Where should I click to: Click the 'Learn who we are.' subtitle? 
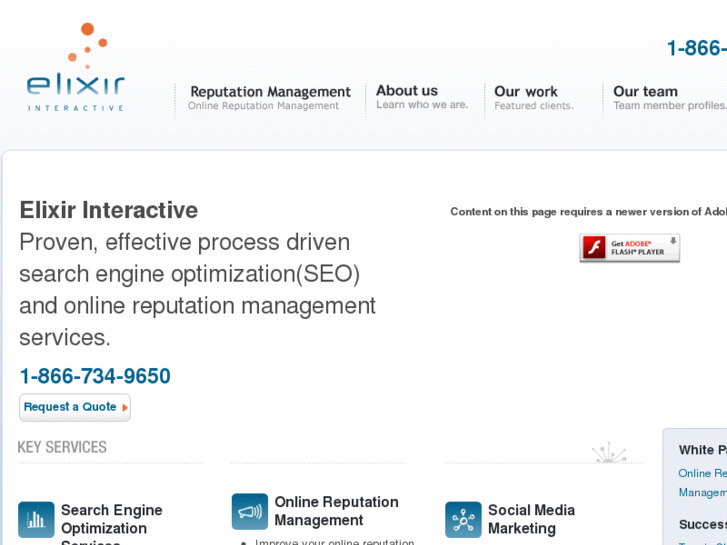pyautogui.click(x=422, y=105)
